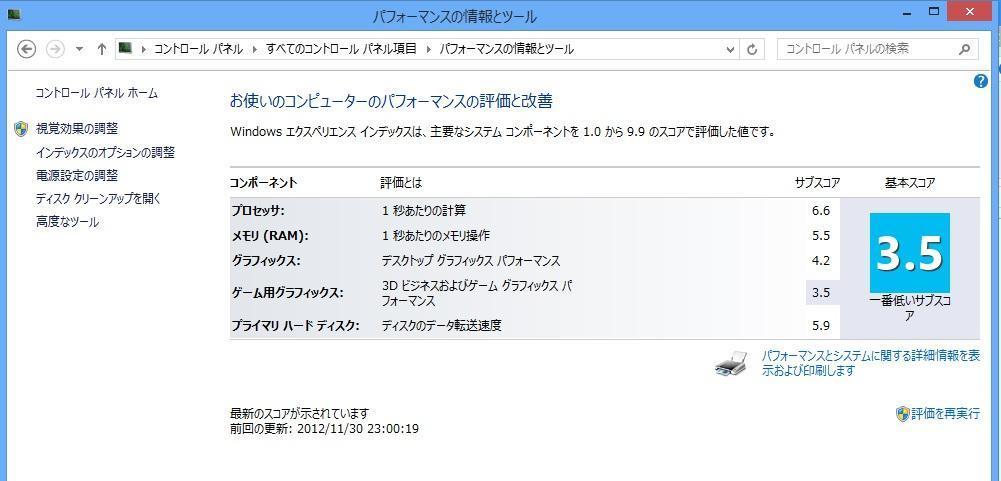Click the Forward navigation arrow

[56, 49]
